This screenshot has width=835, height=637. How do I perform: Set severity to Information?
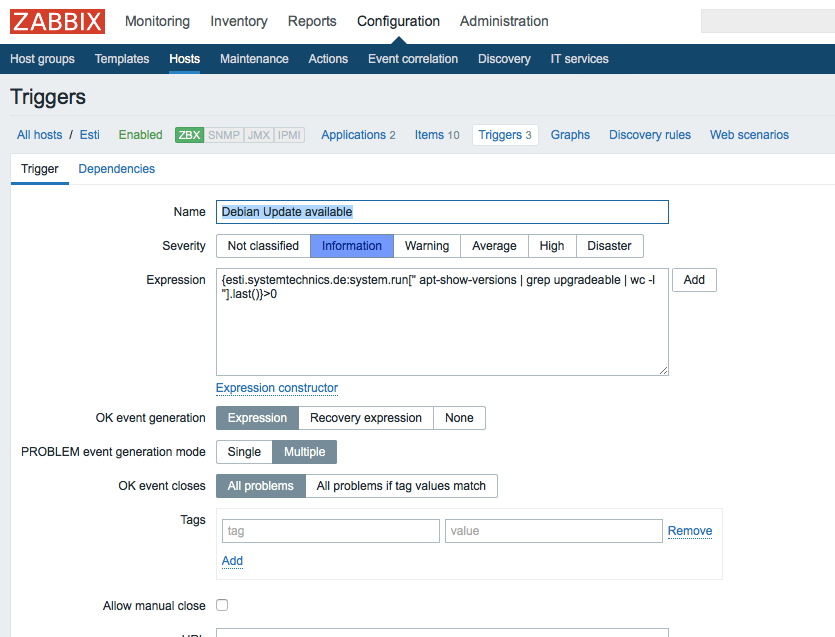pyautogui.click(x=352, y=246)
